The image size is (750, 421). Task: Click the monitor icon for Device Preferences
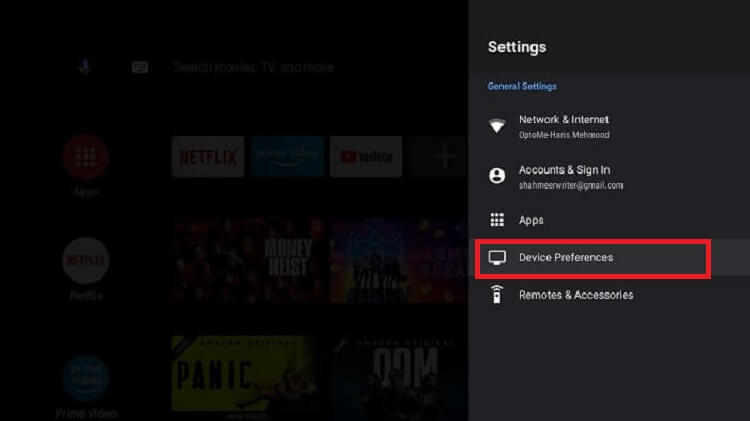(497, 257)
